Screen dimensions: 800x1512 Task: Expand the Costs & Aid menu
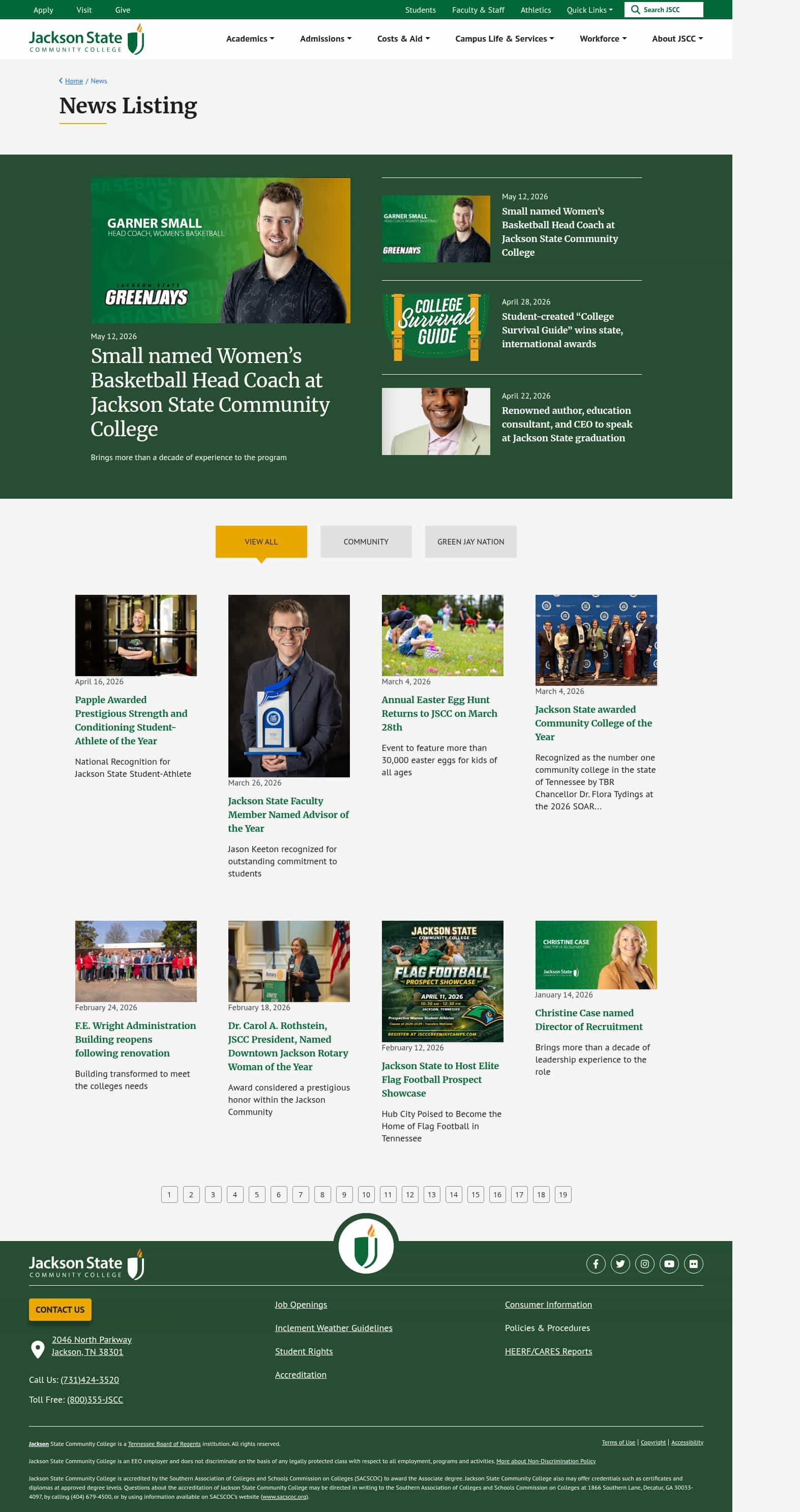[x=403, y=39]
